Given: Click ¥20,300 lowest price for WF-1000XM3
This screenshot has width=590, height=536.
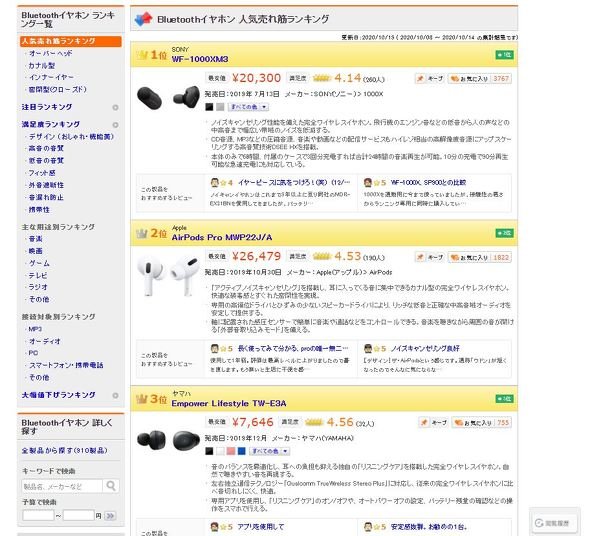Looking at the screenshot, I should 256,78.
